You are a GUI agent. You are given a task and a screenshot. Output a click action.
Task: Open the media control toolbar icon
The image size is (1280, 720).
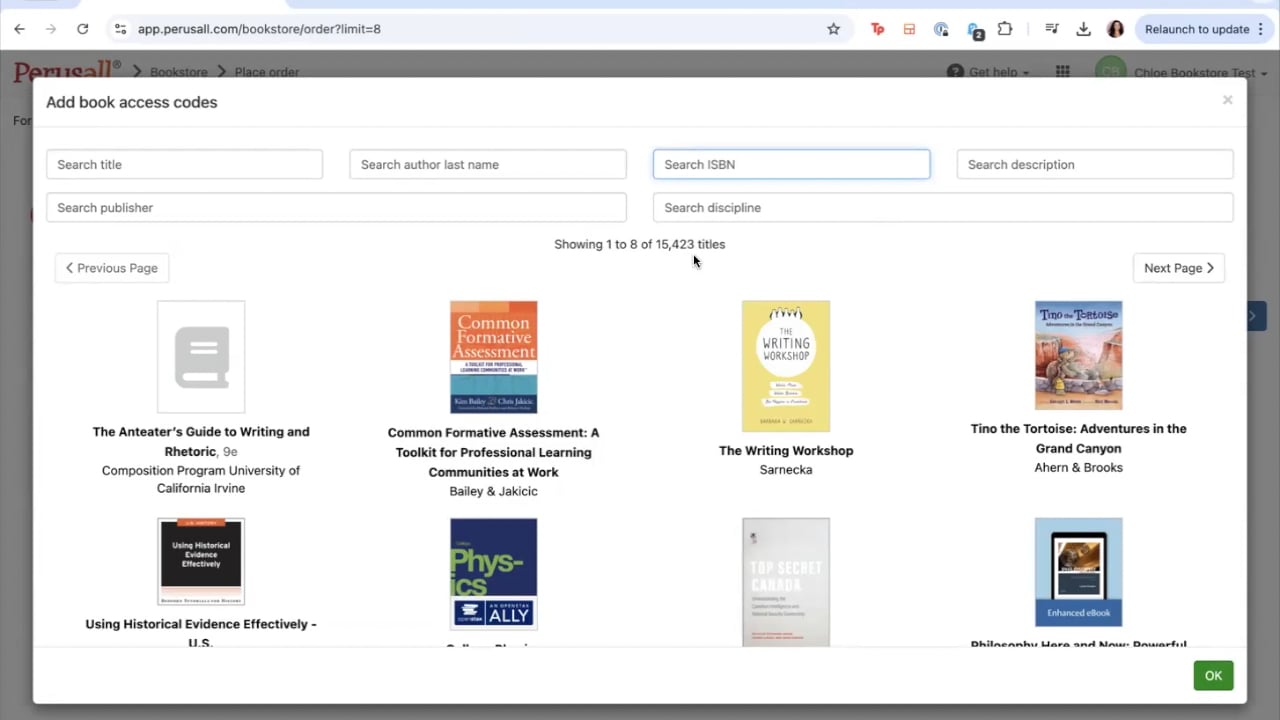(1051, 29)
